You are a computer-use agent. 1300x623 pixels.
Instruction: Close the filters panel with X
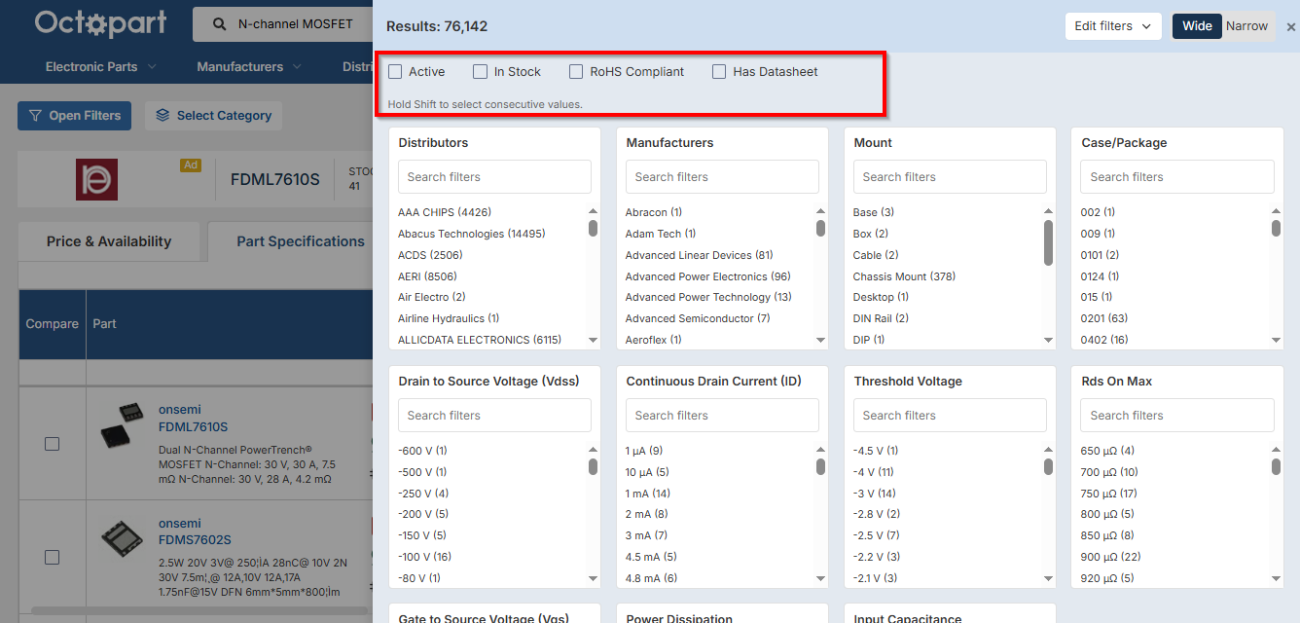[1290, 27]
